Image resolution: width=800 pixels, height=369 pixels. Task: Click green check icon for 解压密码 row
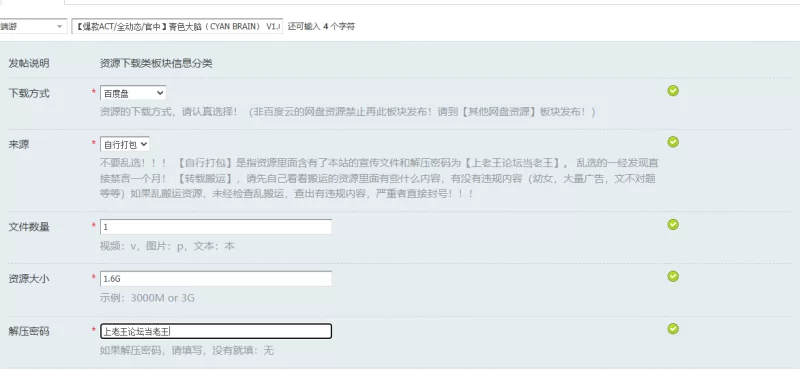[x=673, y=329]
